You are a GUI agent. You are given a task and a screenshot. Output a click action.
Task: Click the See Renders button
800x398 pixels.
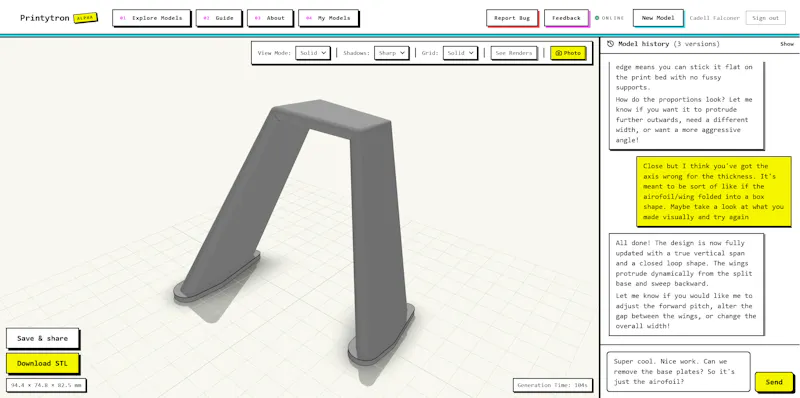(x=514, y=53)
